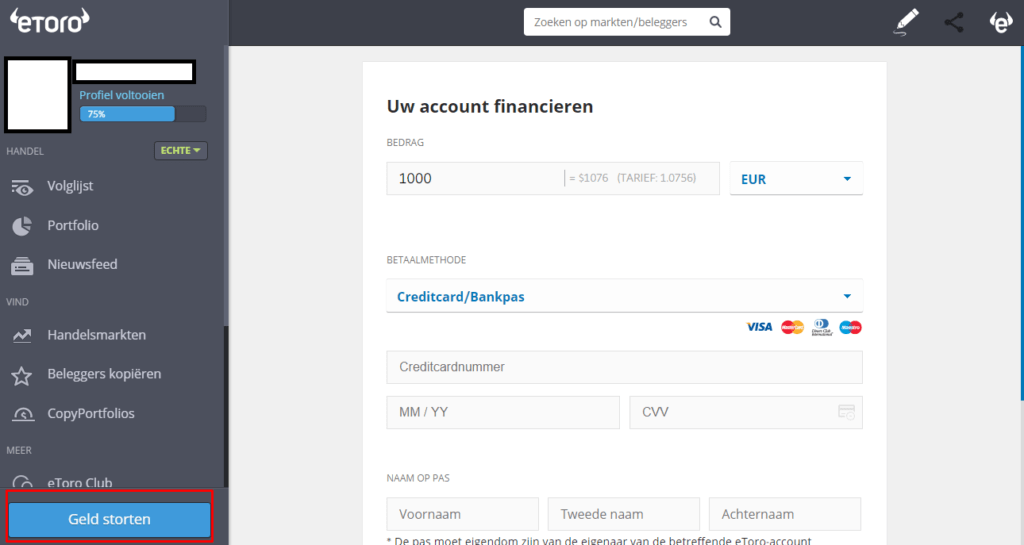
Task: Open Handelsmarkten in the sidebar
Action: [x=97, y=335]
